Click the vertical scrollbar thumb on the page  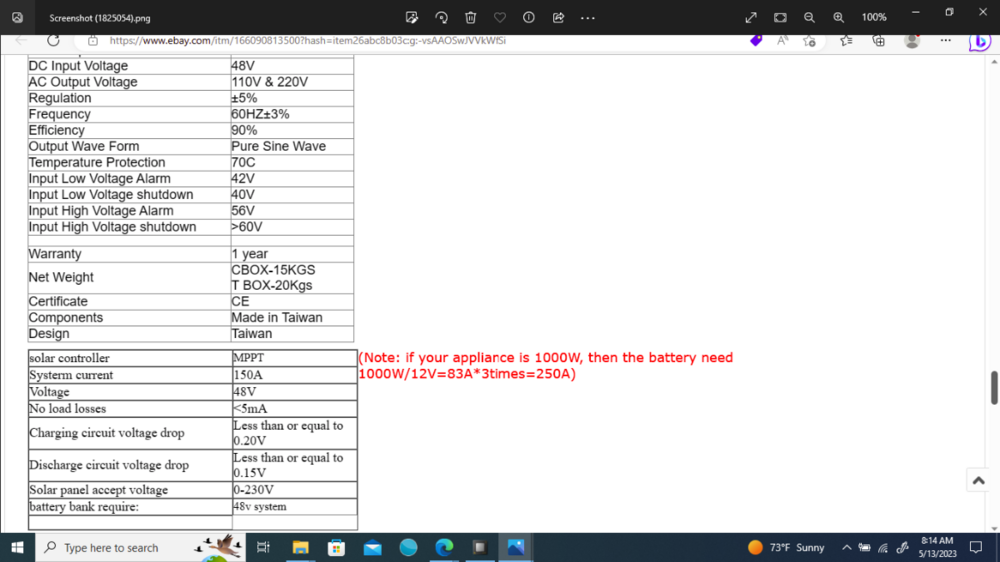[994, 387]
